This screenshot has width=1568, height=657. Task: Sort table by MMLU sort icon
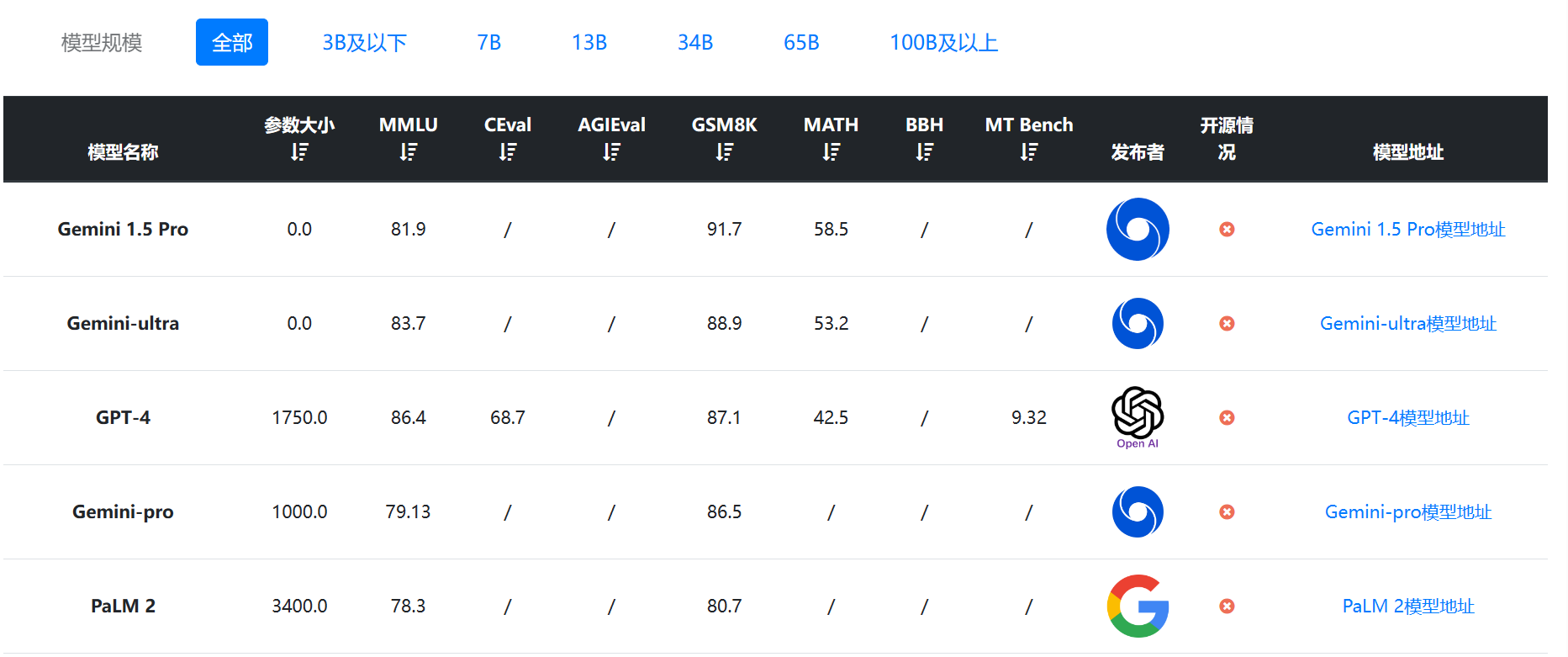click(x=409, y=152)
